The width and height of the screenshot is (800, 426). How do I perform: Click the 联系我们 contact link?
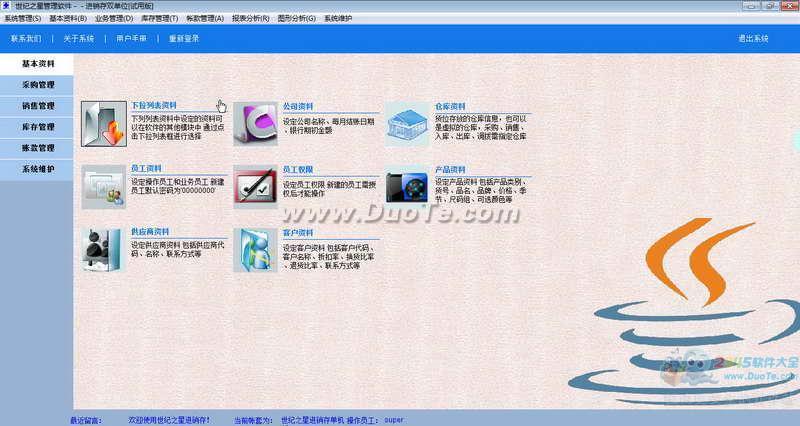pos(26,39)
